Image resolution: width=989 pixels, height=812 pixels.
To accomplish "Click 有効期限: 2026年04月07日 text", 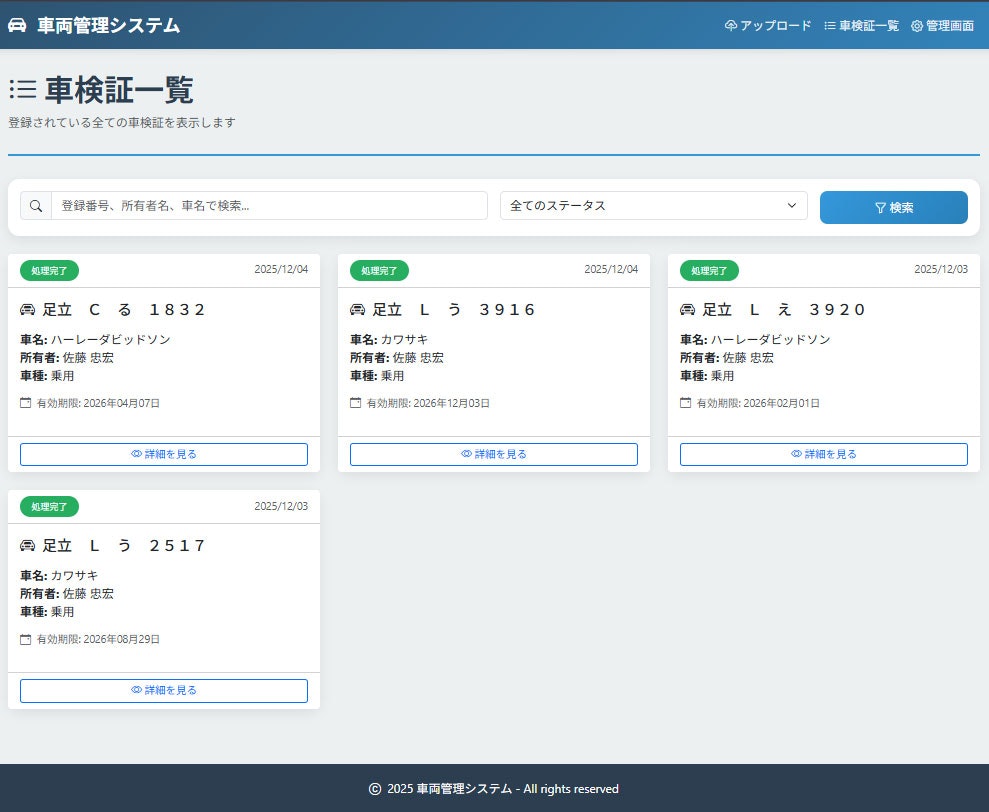I will click(x=98, y=403).
